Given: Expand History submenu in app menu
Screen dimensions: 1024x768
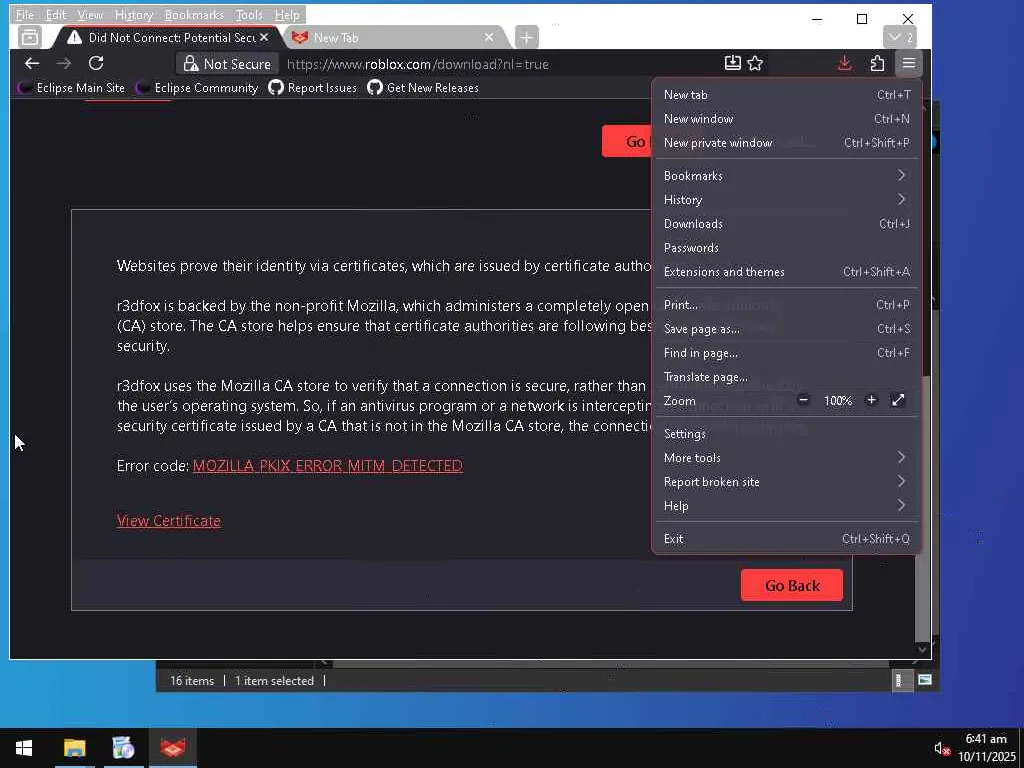Looking at the screenshot, I should click(x=786, y=200).
